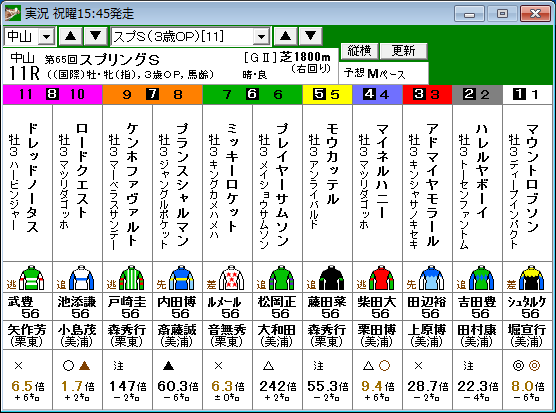
Task: Step to previous race with up arrow
Action: pos(285,36)
